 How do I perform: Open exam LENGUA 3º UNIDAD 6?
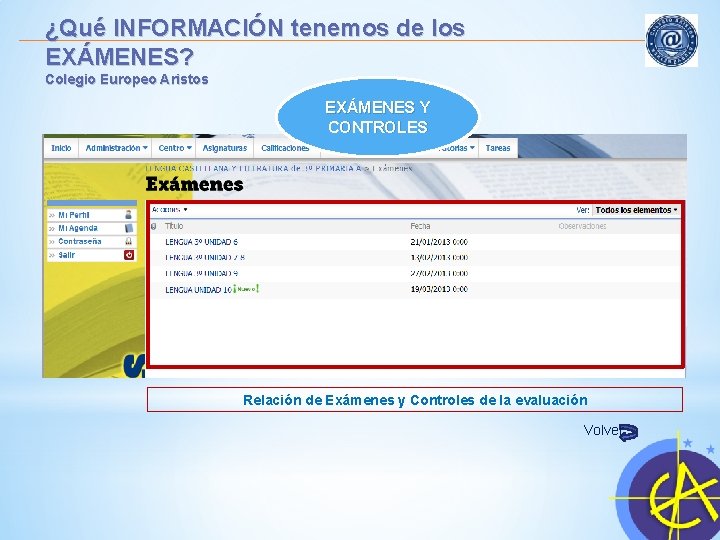tap(201, 242)
